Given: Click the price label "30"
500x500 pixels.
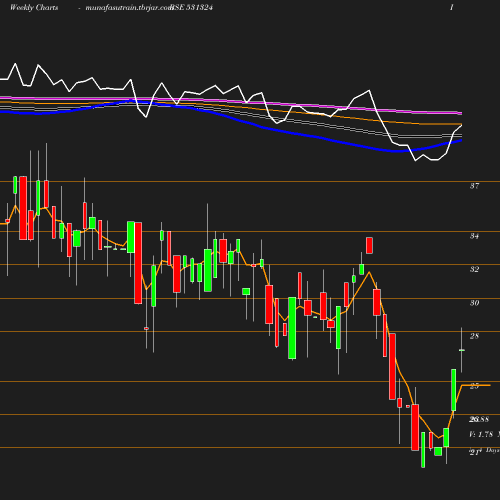Looking at the screenshot, I should (x=474, y=303).
